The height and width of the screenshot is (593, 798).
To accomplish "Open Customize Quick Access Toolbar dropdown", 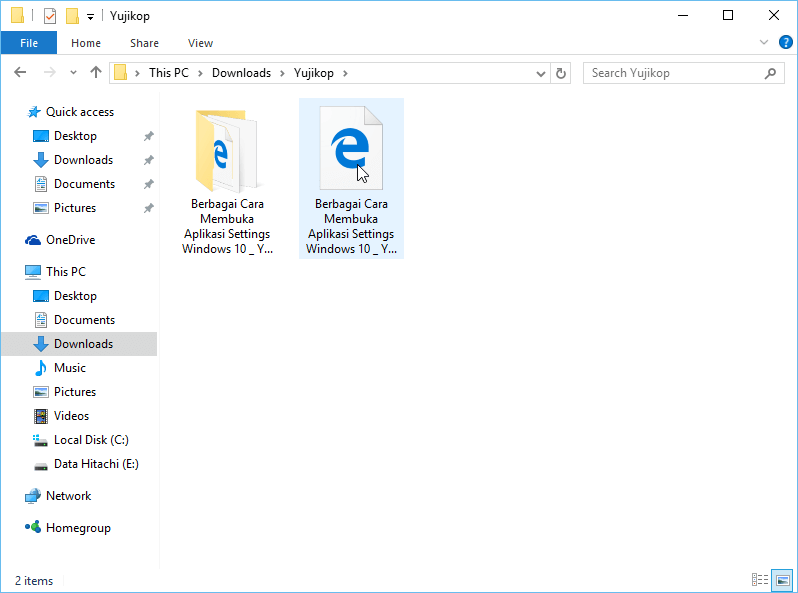I will [x=90, y=17].
